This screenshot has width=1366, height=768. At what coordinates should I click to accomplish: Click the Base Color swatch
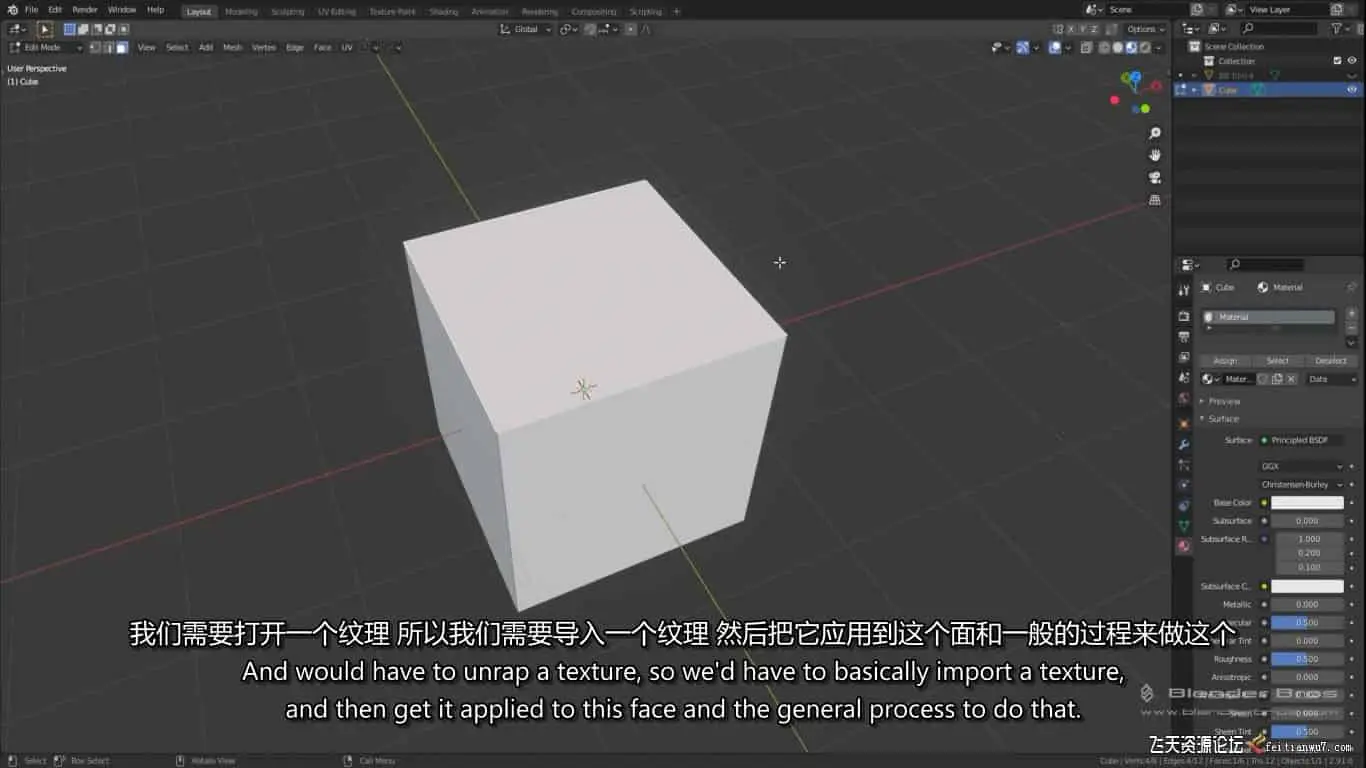coord(1307,503)
